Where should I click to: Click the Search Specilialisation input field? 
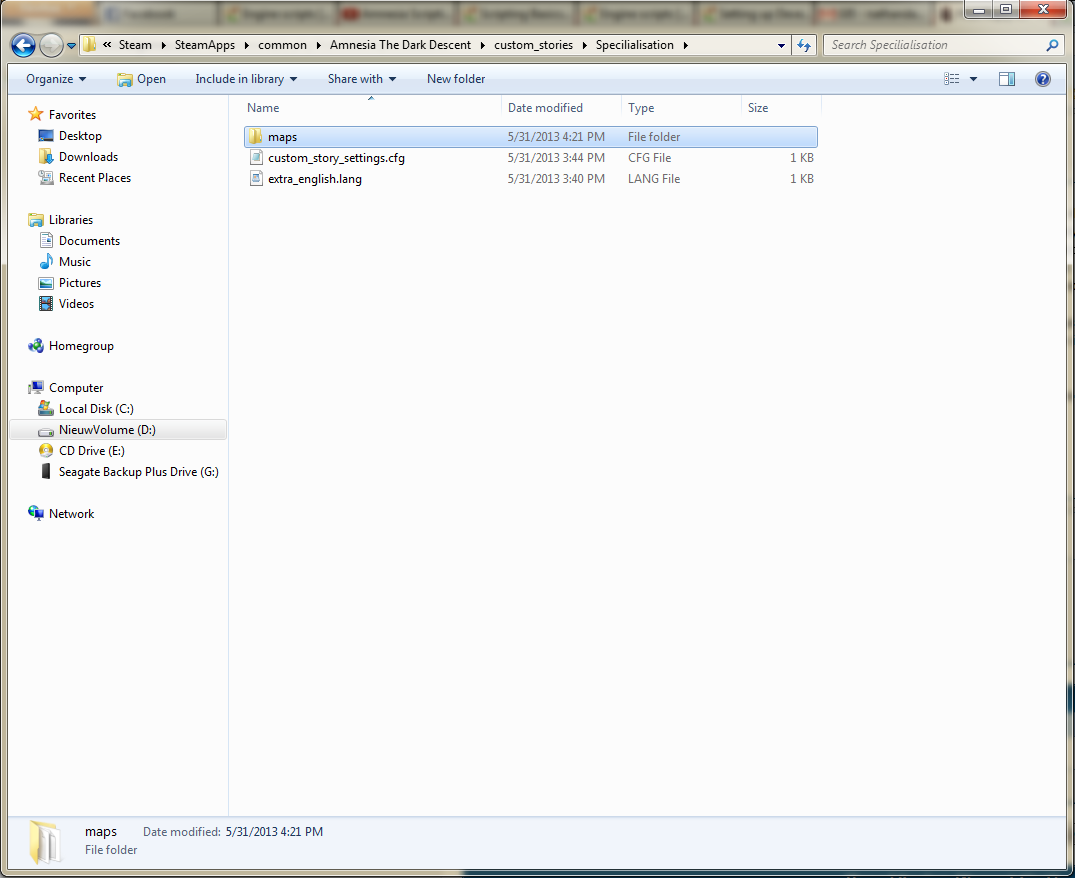pyautogui.click(x=935, y=45)
